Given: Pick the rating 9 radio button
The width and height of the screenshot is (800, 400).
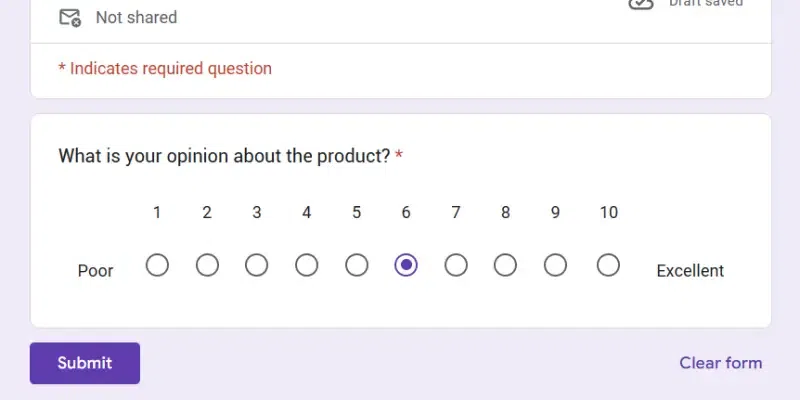Looking at the screenshot, I should [x=555, y=265].
